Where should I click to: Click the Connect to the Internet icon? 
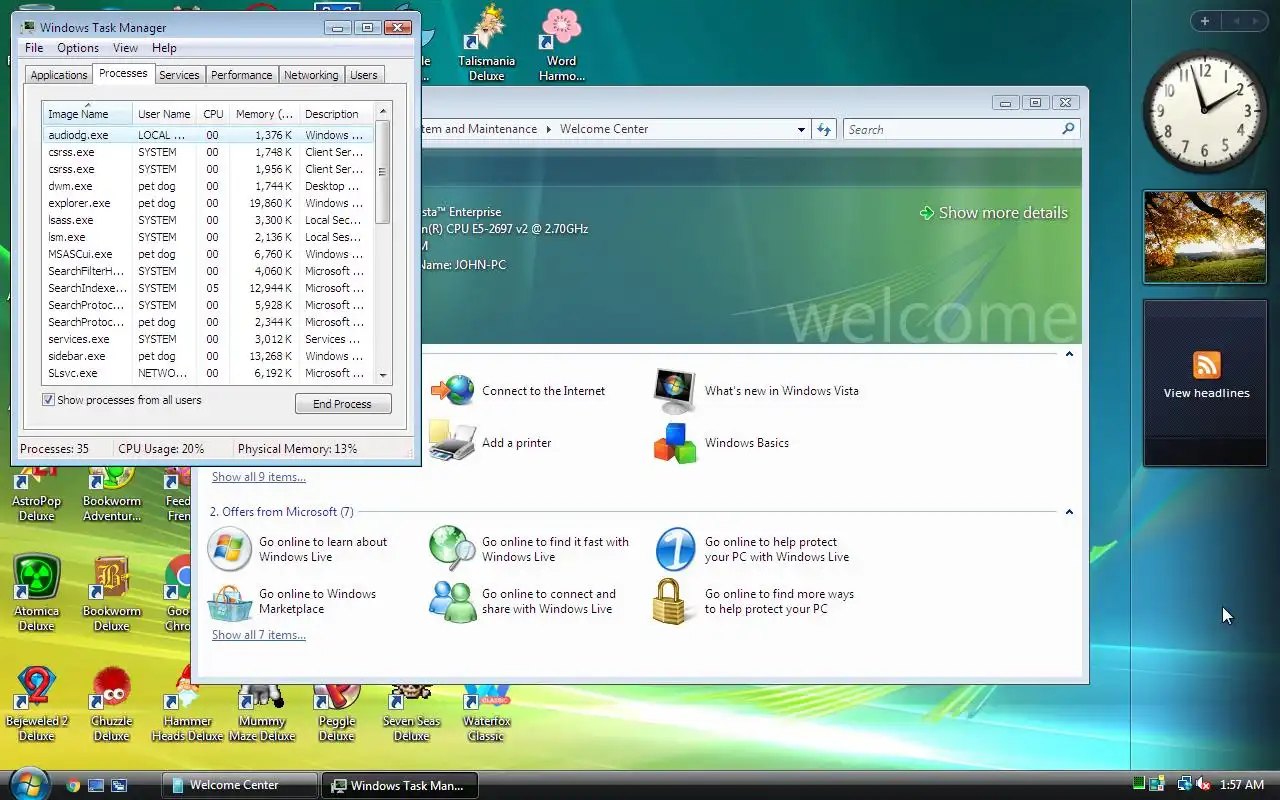[x=453, y=390]
